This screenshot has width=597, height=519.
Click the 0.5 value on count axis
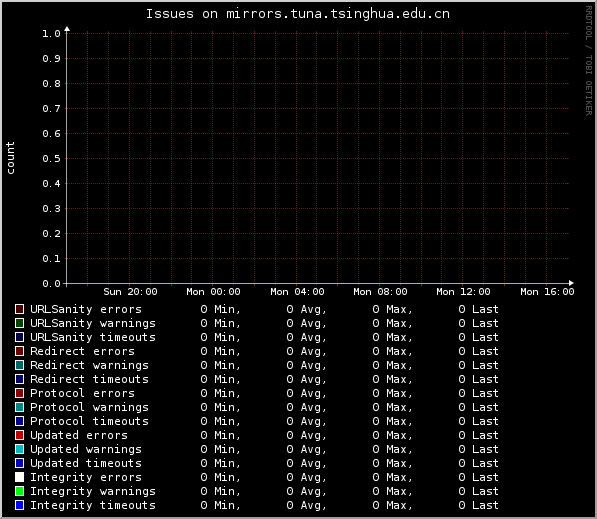pos(51,158)
